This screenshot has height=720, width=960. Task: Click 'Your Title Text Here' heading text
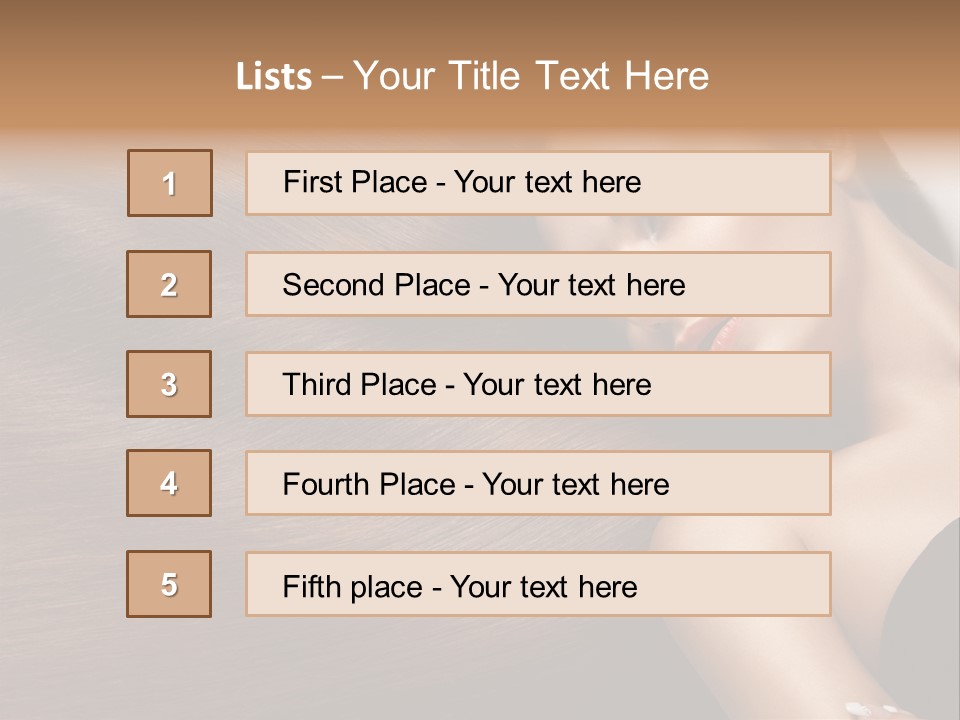pyautogui.click(x=531, y=76)
